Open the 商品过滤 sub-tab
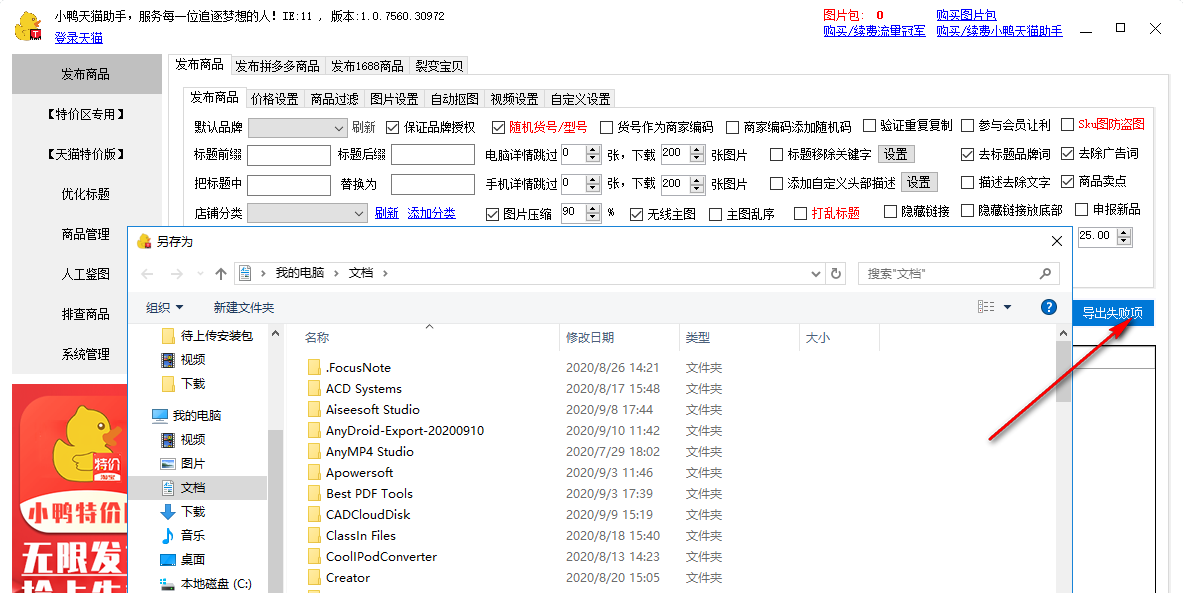1183x593 pixels. (334, 99)
